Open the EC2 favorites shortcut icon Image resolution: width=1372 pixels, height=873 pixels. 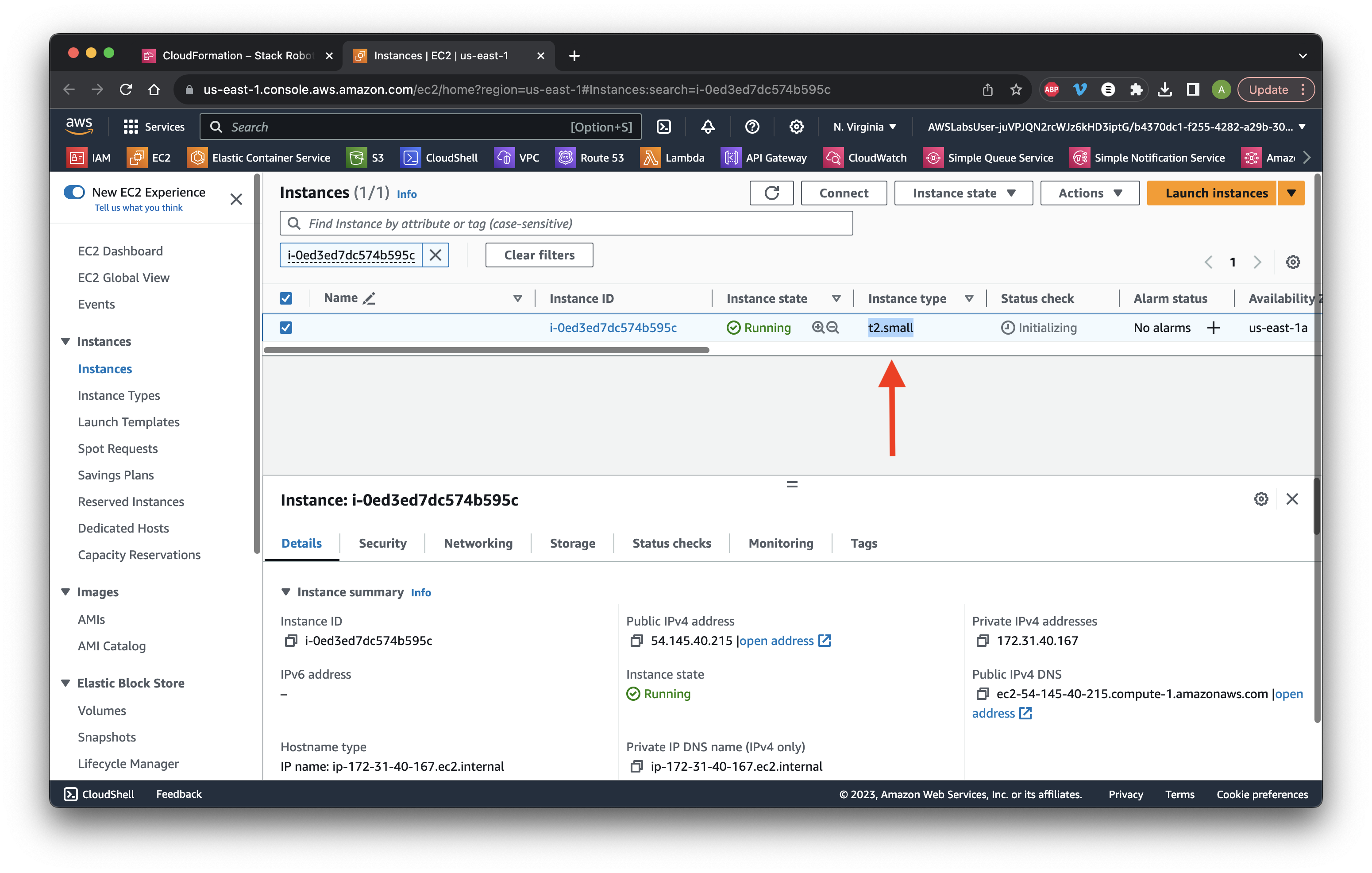[x=137, y=158]
